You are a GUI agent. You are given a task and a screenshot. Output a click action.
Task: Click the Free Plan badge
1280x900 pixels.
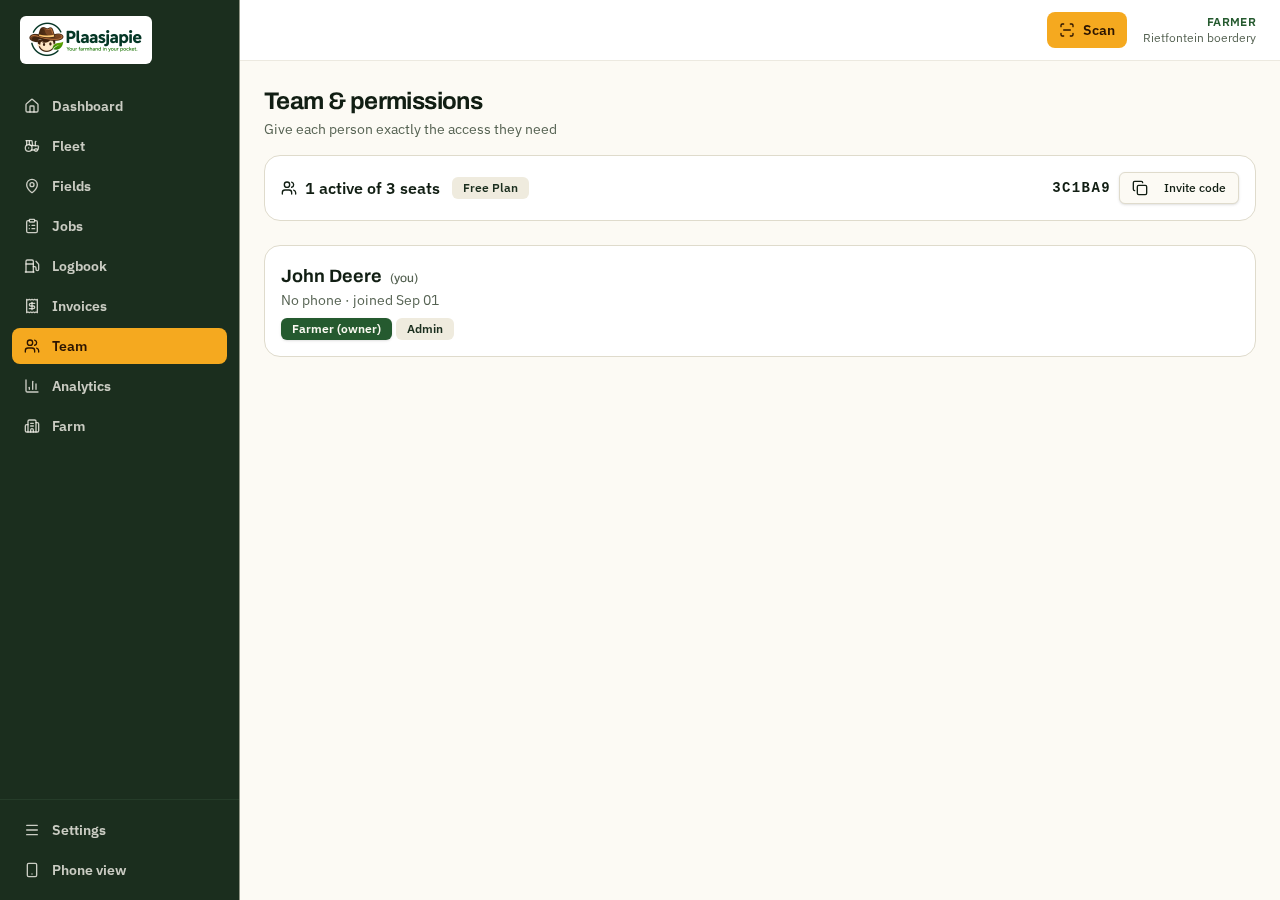pyautogui.click(x=490, y=188)
